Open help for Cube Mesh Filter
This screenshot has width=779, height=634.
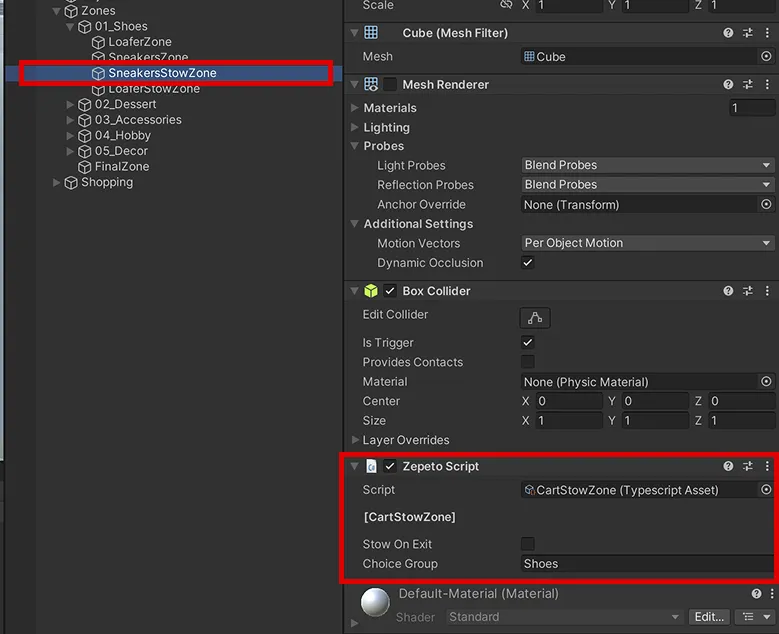(728, 33)
